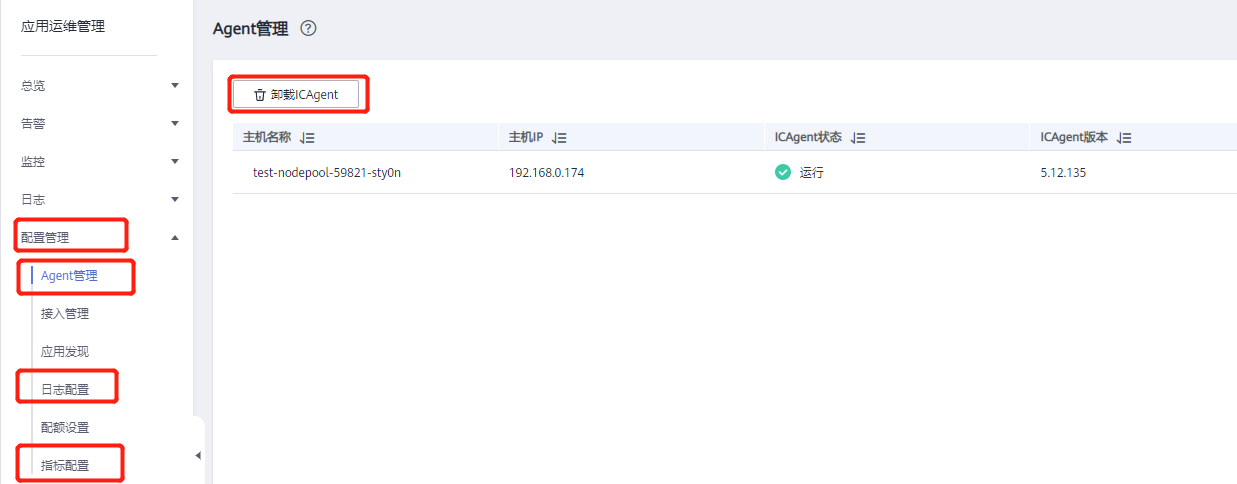Open Agent管理 in the sidebar
This screenshot has height=484, width=1237.
pos(69,276)
